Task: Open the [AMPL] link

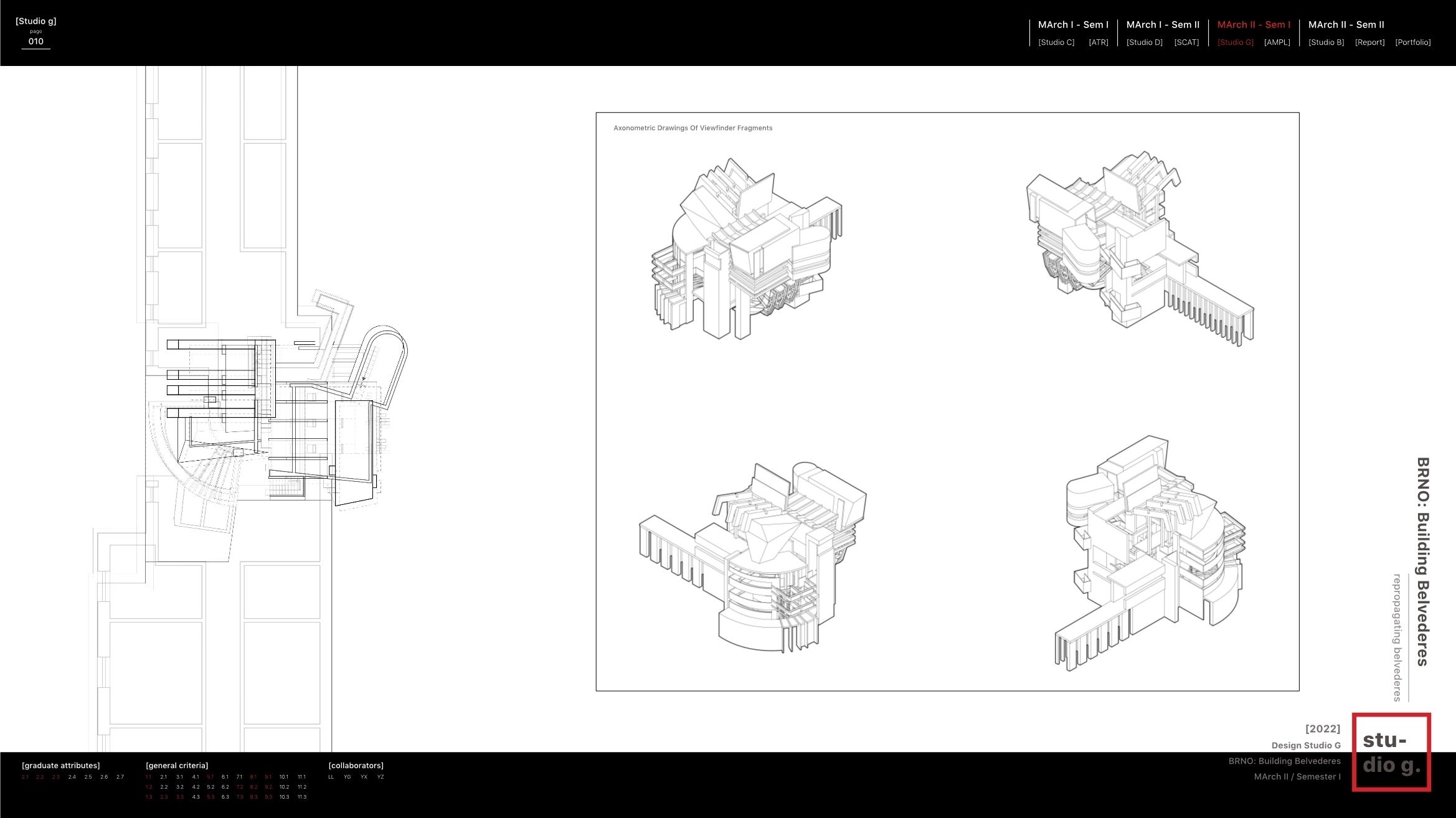Action: click(x=1277, y=42)
